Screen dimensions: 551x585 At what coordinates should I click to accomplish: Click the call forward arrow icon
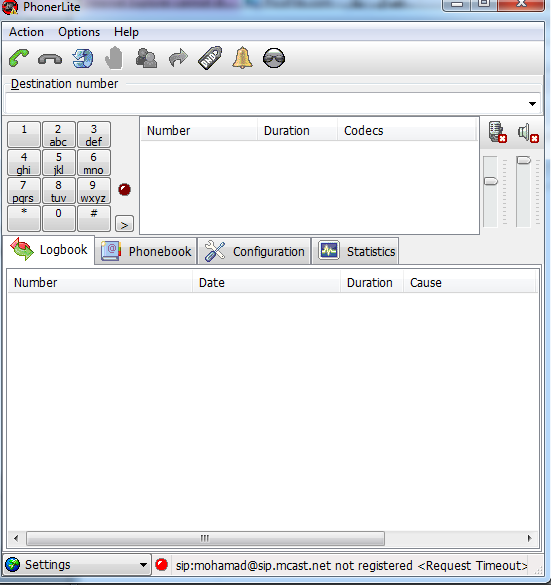(178, 58)
